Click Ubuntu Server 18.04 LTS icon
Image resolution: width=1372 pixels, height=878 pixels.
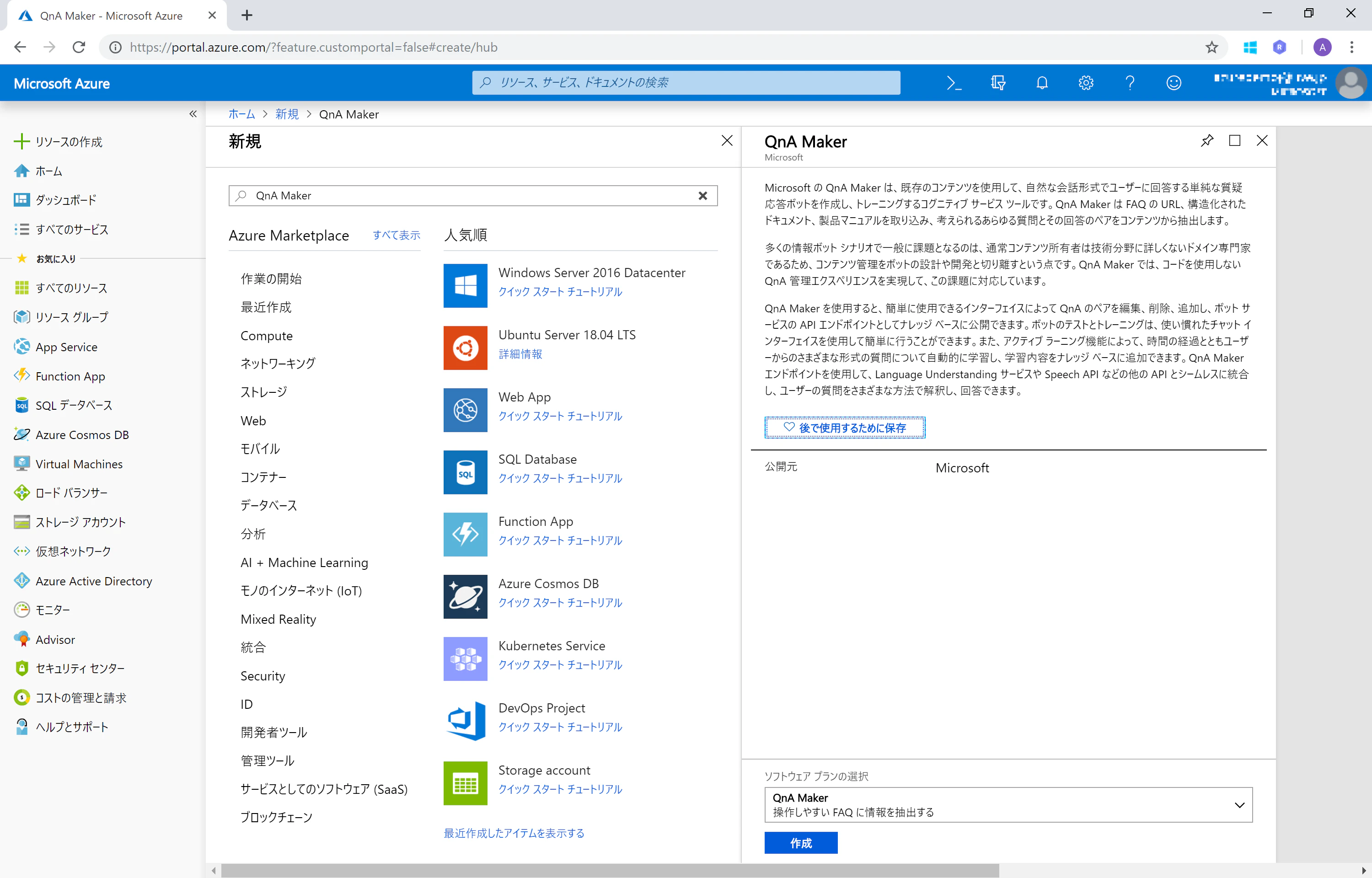(x=465, y=347)
